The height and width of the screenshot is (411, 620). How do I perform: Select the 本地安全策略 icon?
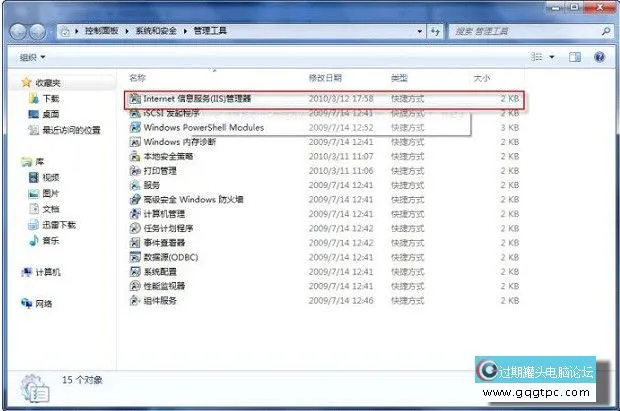135,156
